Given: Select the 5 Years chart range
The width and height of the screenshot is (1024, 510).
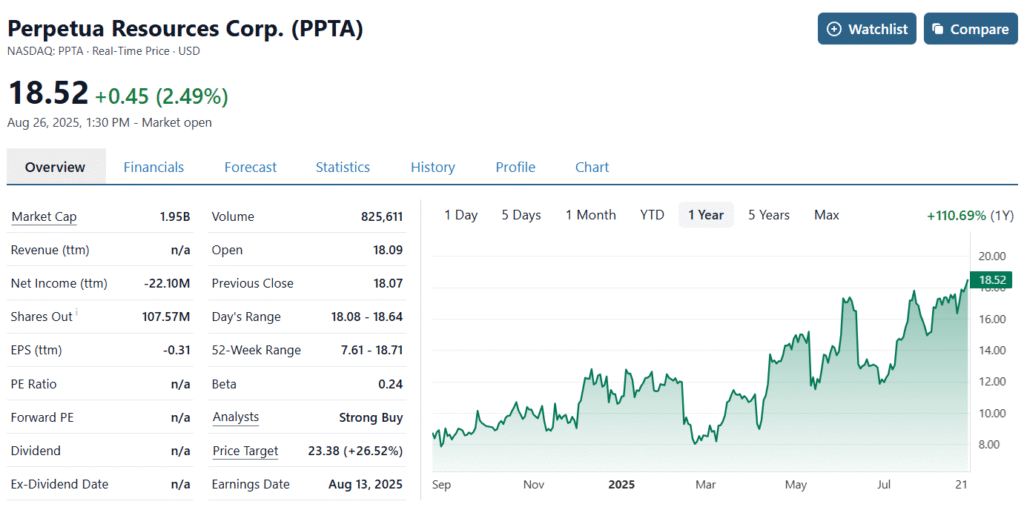Looking at the screenshot, I should (x=768, y=215).
